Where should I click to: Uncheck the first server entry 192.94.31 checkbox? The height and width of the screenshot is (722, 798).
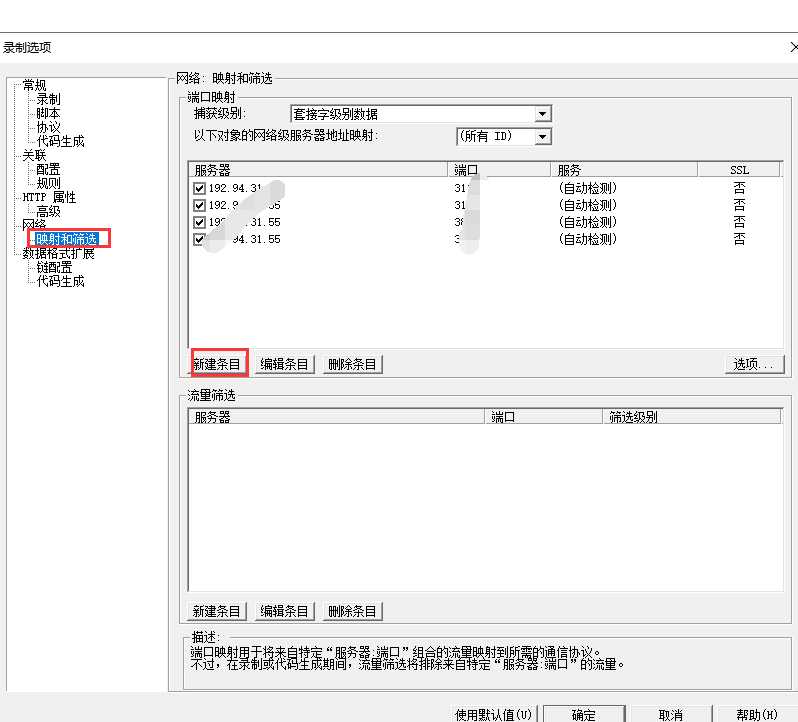[199, 188]
